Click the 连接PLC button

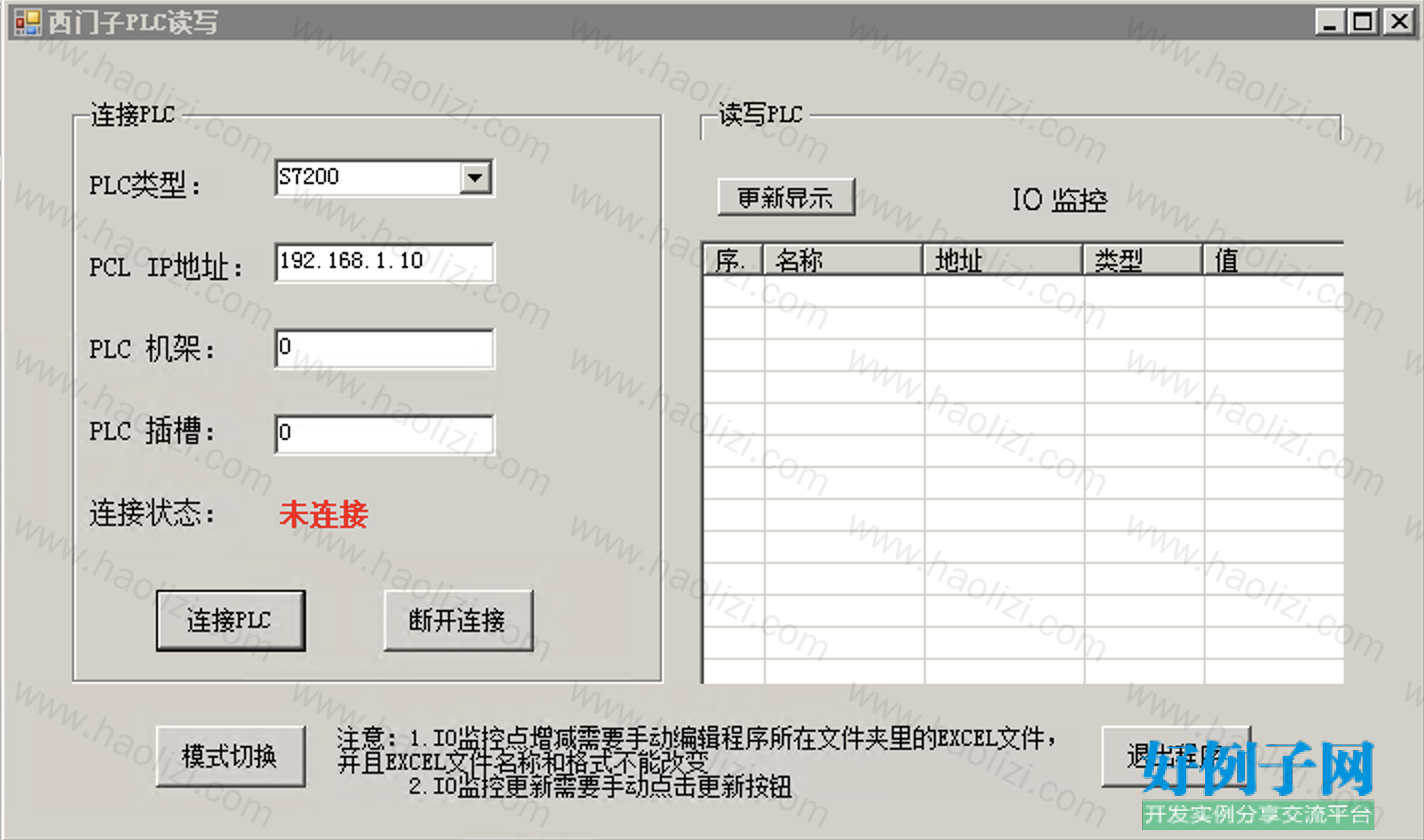coord(230,621)
